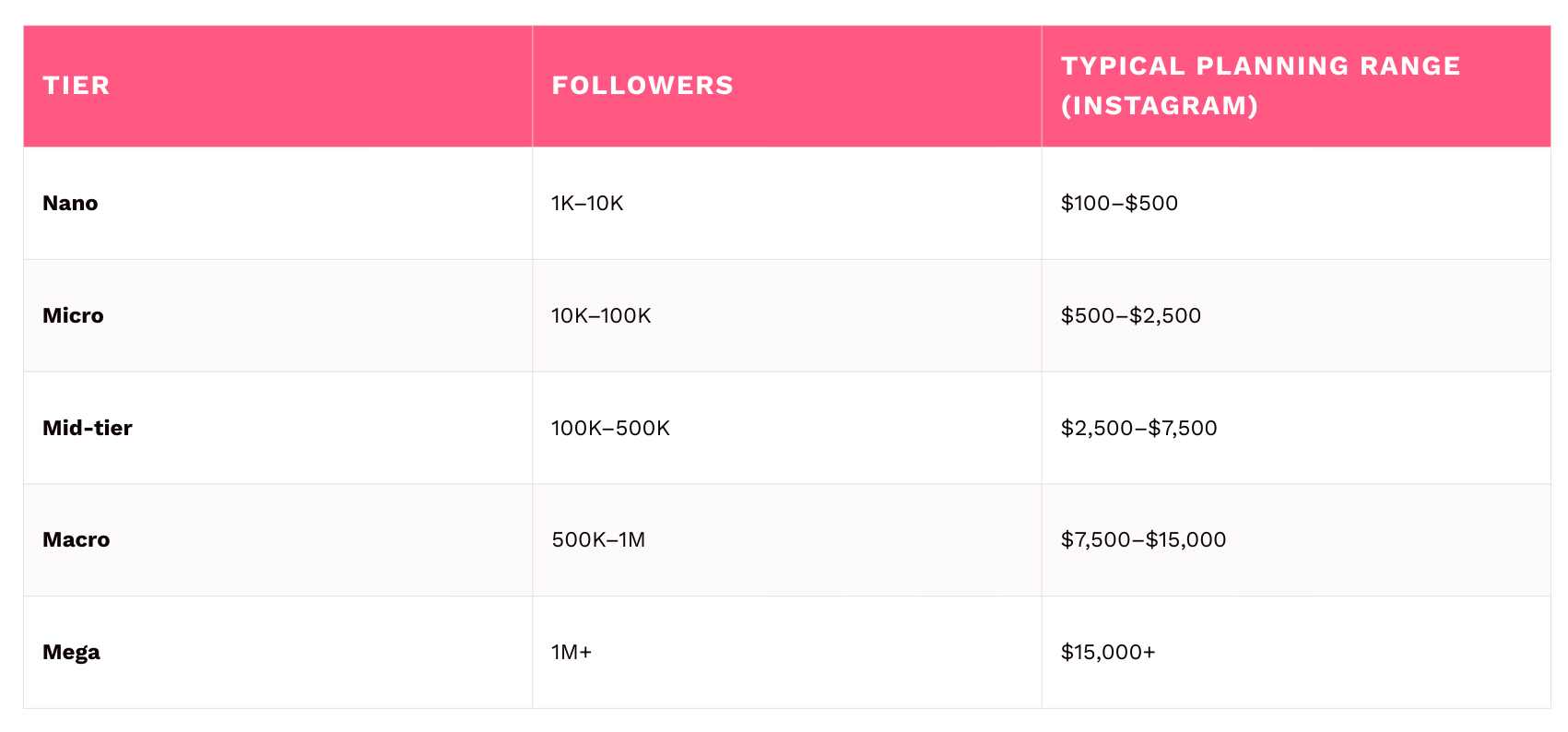Click the 1M+ followers value
This screenshot has width=1568, height=732.
pyautogui.click(x=572, y=652)
